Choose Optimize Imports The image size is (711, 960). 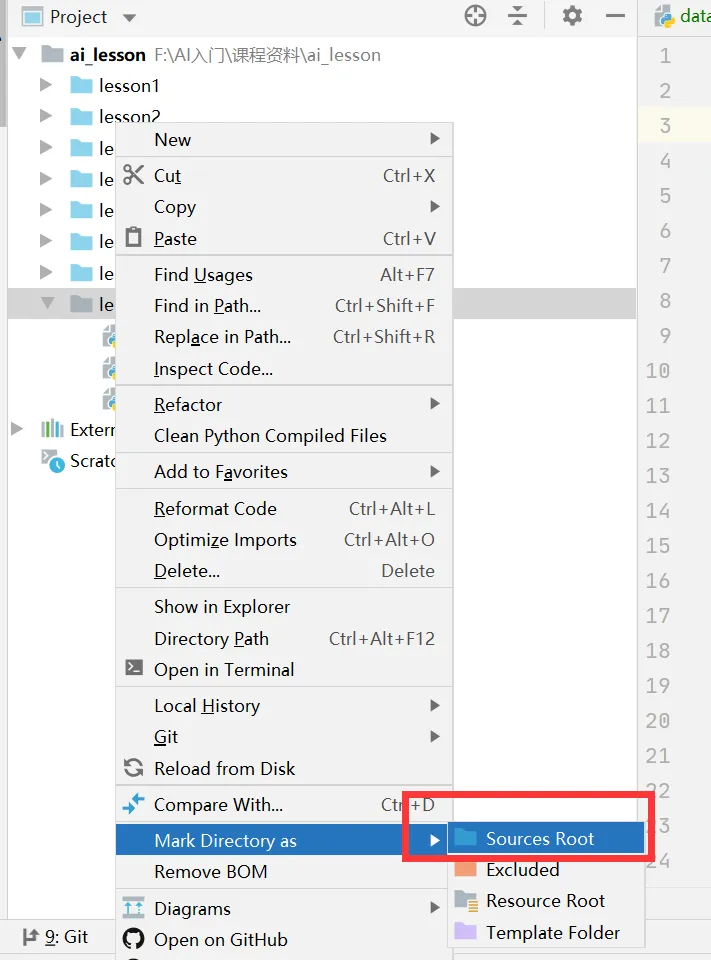[284, 539]
